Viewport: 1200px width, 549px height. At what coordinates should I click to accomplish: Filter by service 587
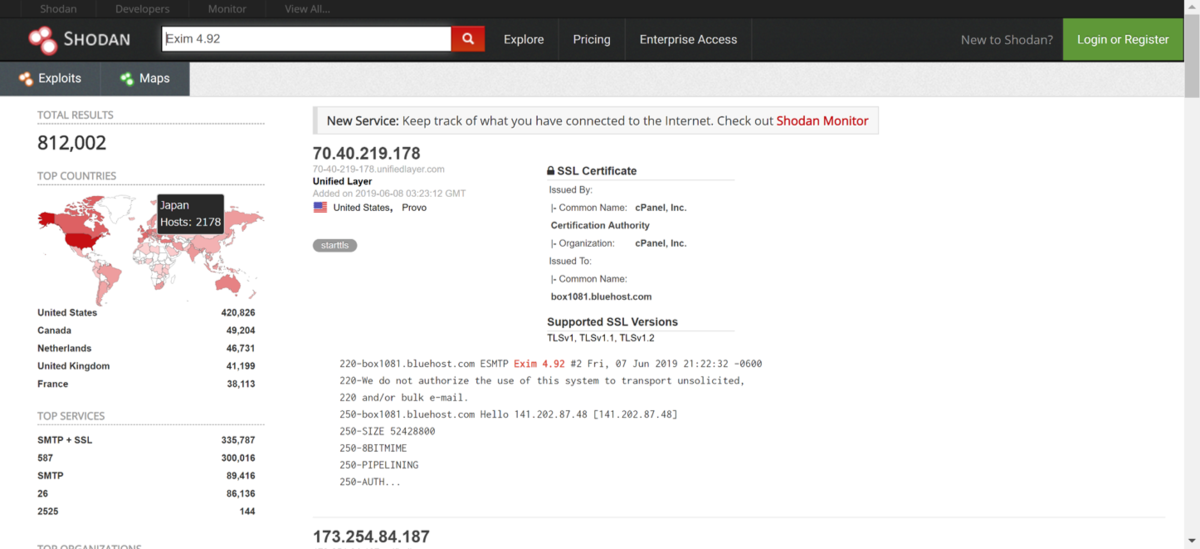click(x=146, y=458)
